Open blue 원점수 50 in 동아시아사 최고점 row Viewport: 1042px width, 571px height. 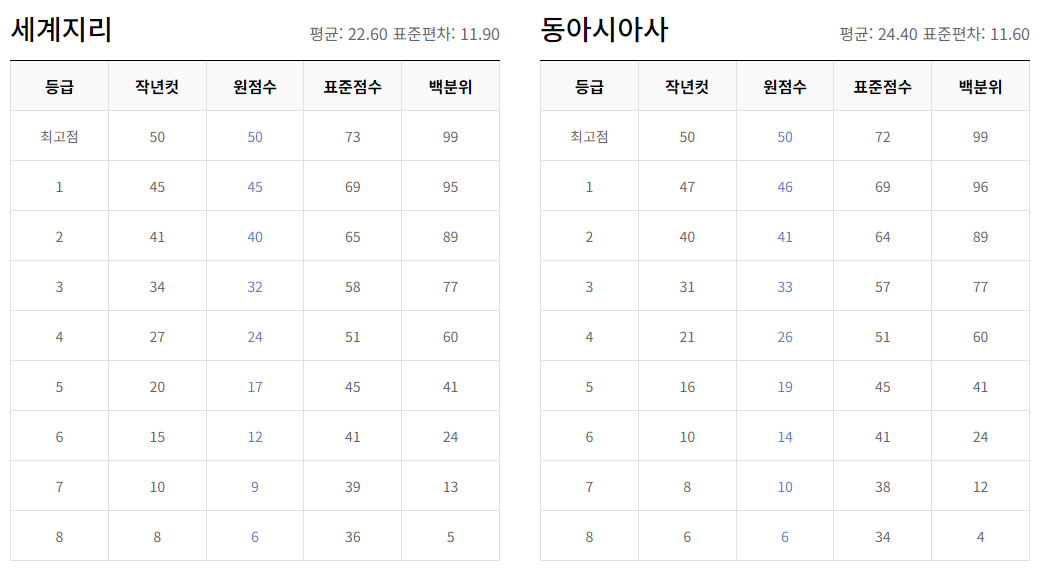[785, 137]
